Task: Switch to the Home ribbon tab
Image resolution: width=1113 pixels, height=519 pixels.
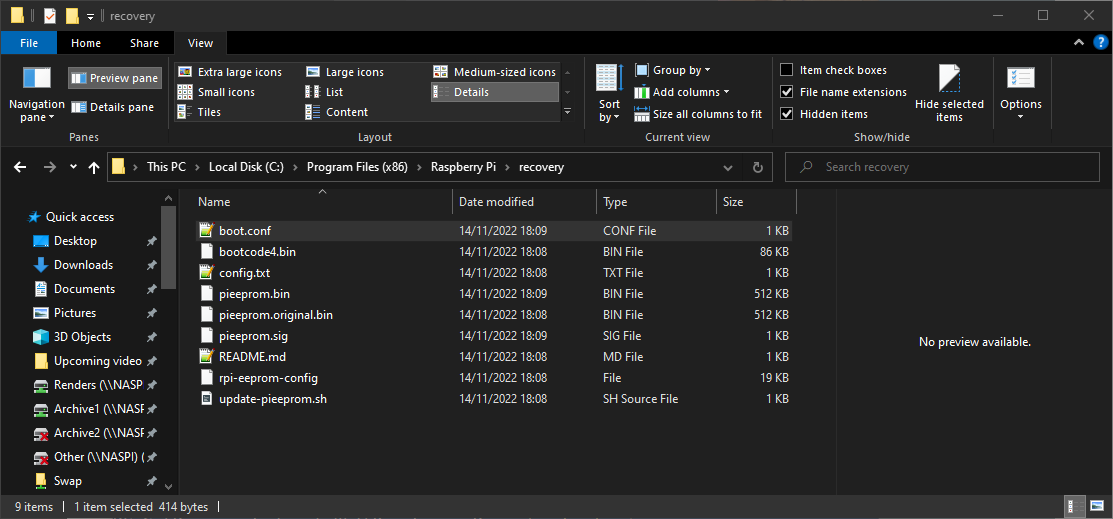Action: [x=86, y=43]
